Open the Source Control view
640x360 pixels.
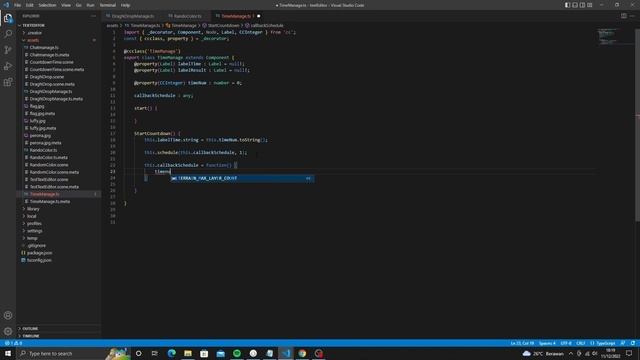pos(8,50)
